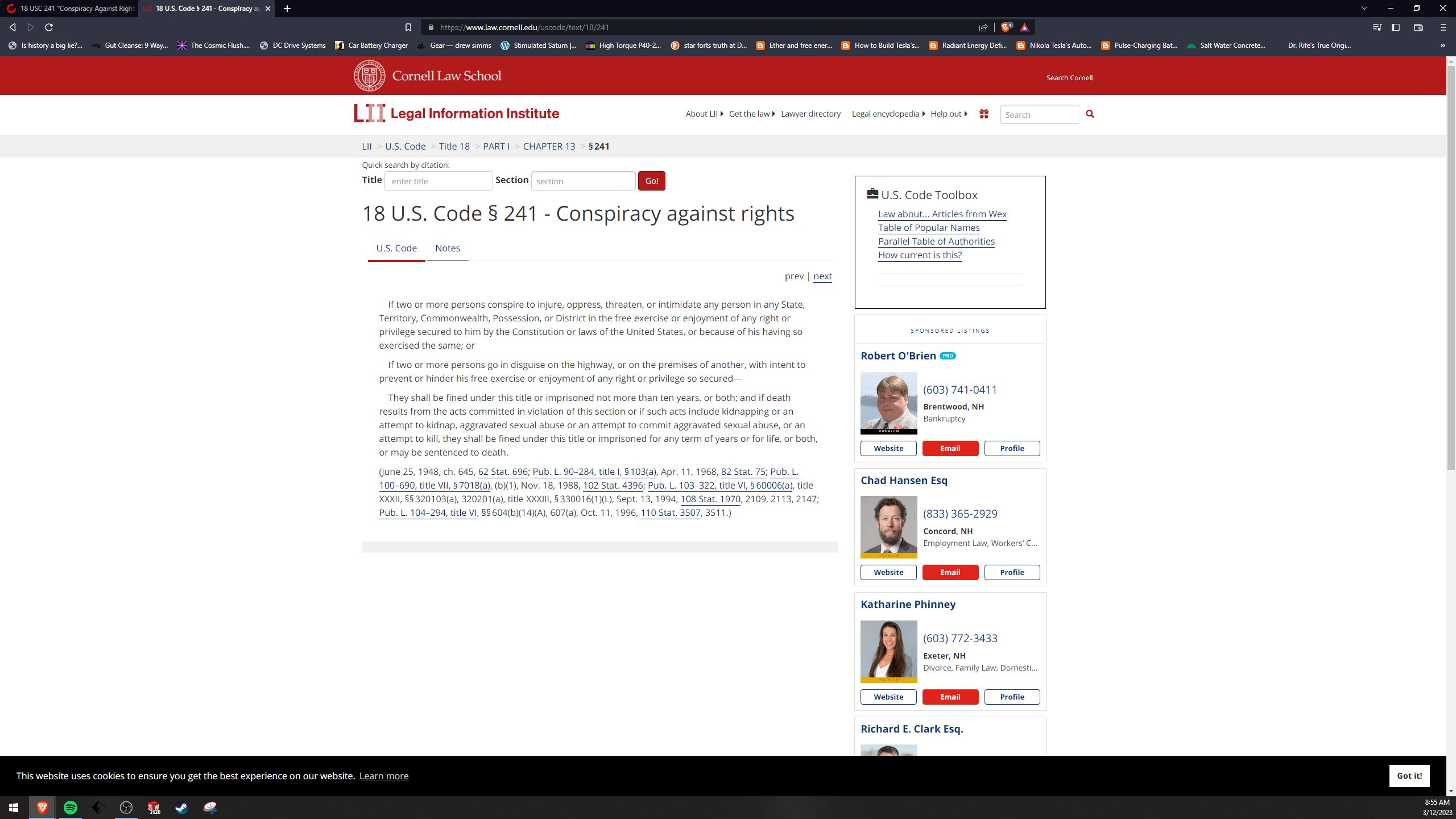The height and width of the screenshot is (819, 1456).
Task: Switch to the Notes tab
Action: 447,249
